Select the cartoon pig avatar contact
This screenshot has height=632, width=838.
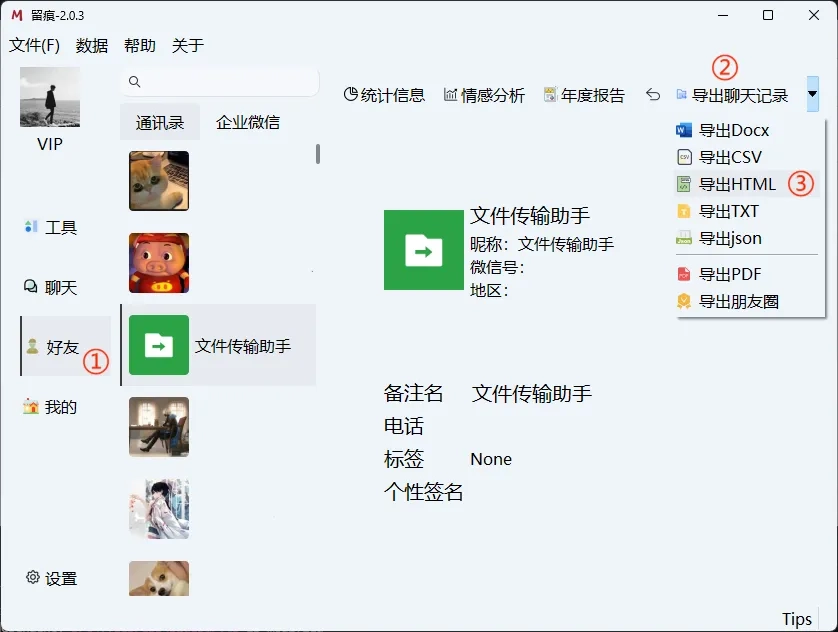[159, 263]
